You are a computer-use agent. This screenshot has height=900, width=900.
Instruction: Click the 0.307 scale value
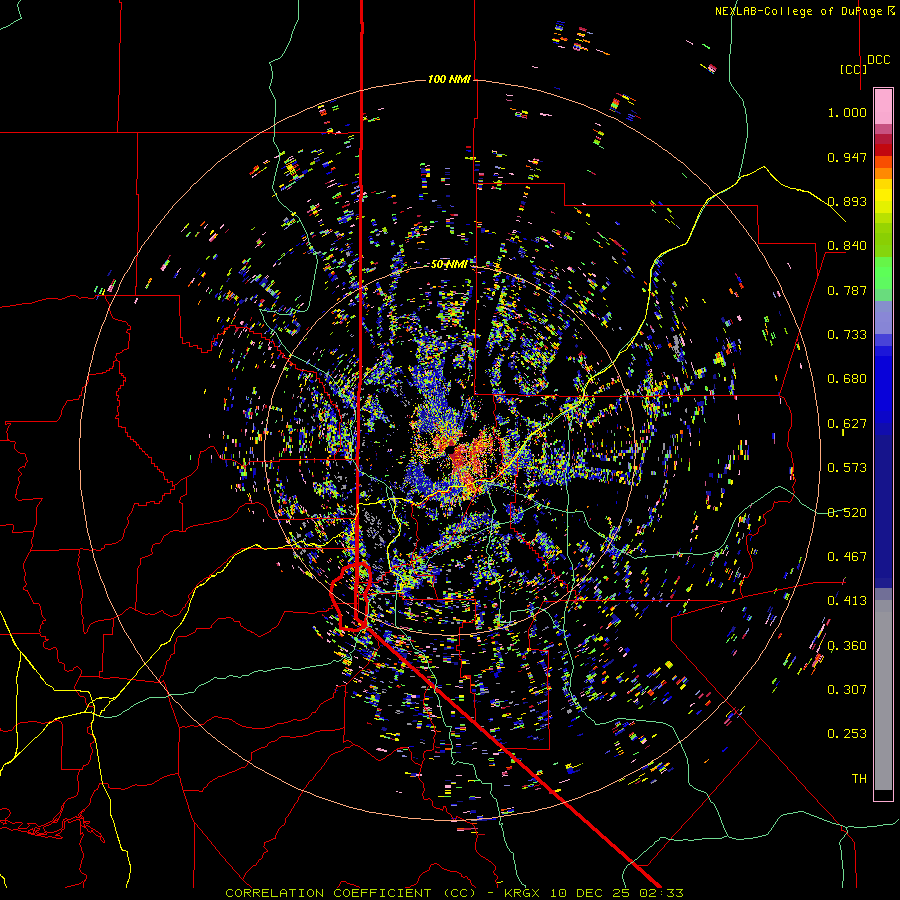pyautogui.click(x=847, y=690)
